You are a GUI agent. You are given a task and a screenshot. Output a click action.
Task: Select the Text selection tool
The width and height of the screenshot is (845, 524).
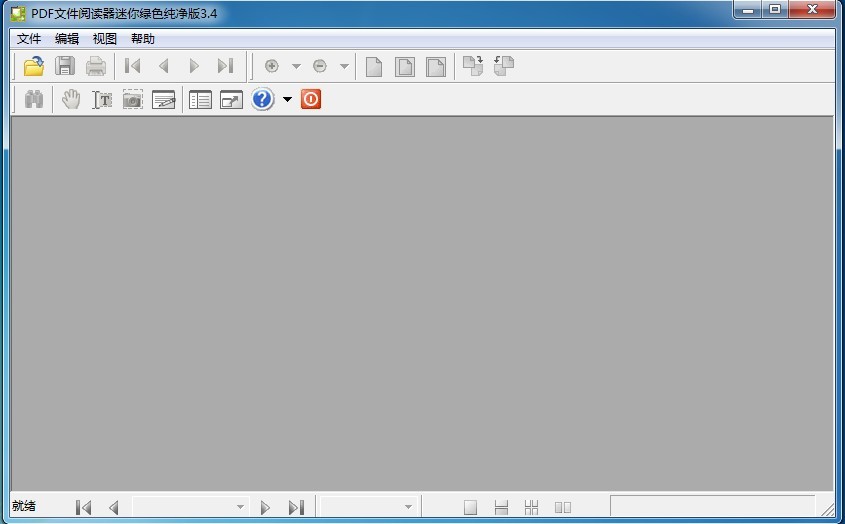pyautogui.click(x=102, y=100)
